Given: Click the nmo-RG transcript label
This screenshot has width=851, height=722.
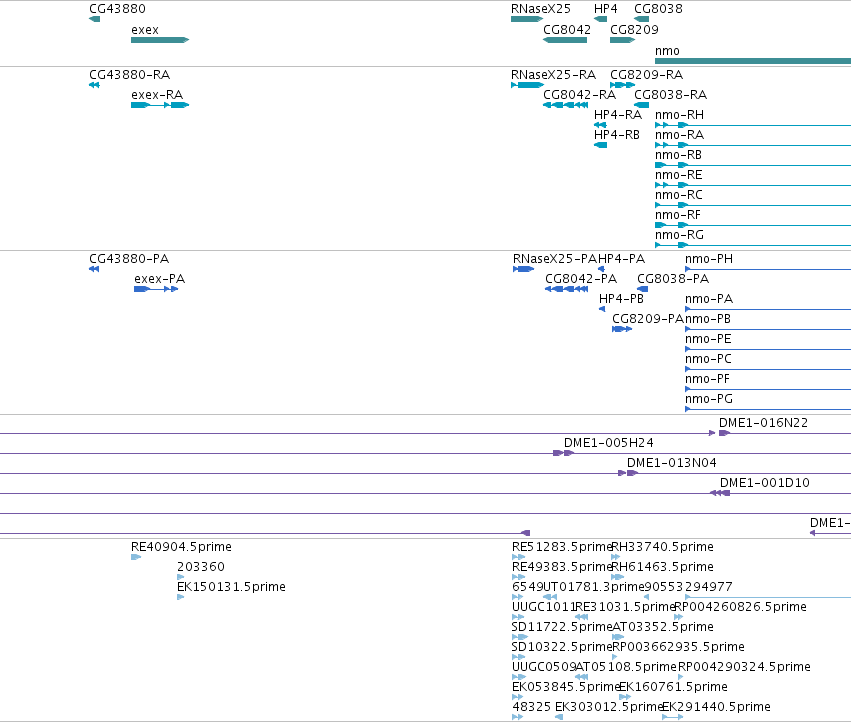Looking at the screenshot, I should click(679, 235).
